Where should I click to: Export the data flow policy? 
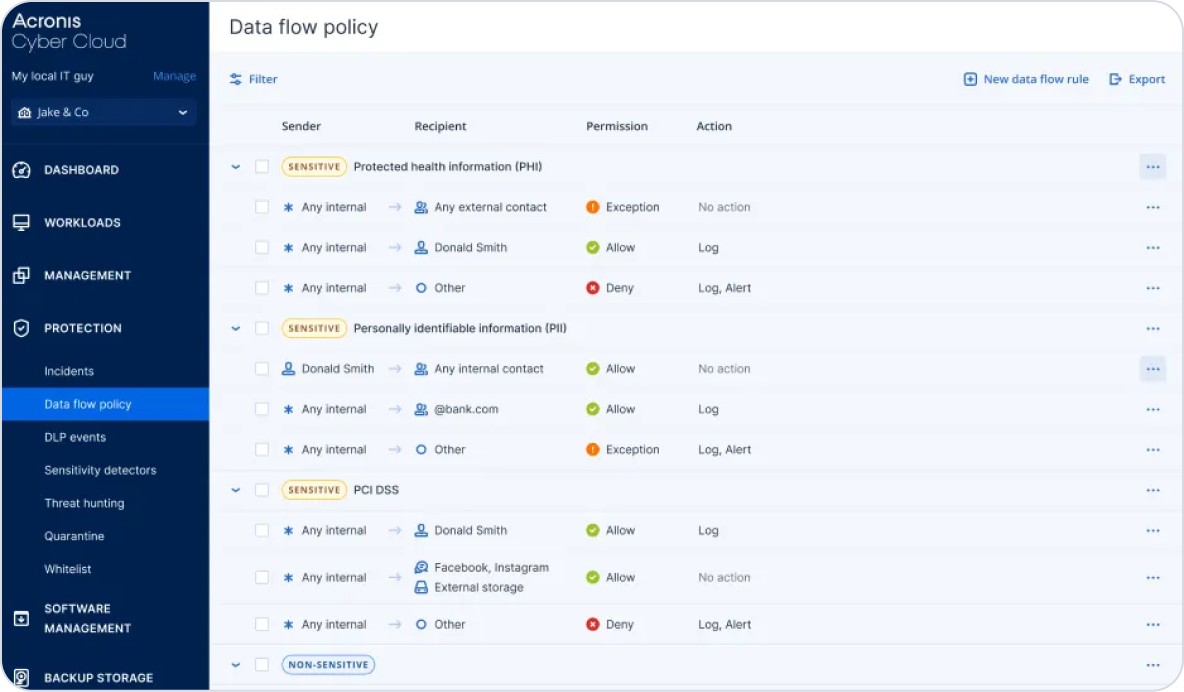point(1137,79)
